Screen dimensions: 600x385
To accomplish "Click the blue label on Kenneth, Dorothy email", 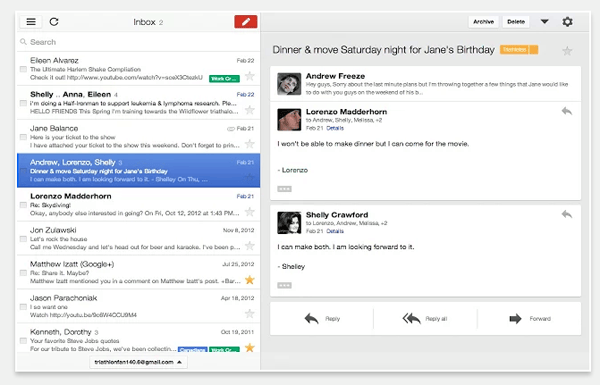I will [x=192, y=349].
